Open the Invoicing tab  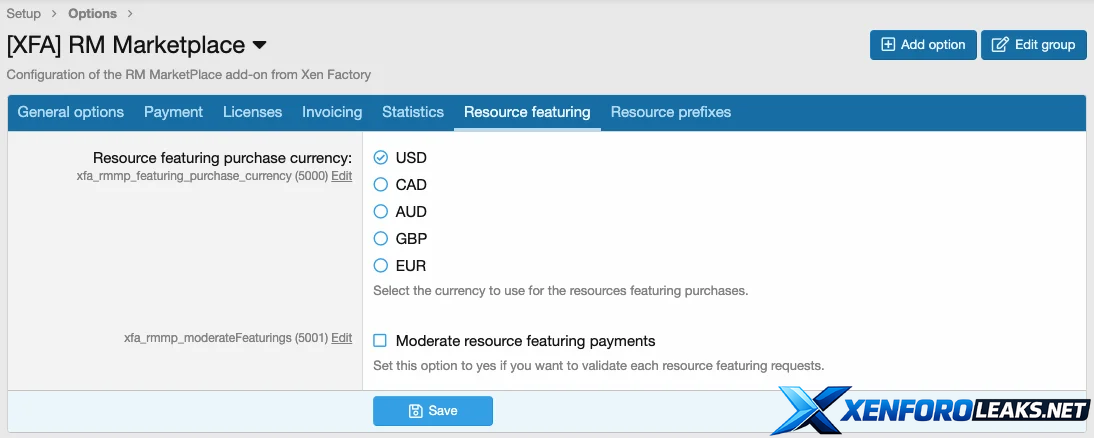pos(332,112)
